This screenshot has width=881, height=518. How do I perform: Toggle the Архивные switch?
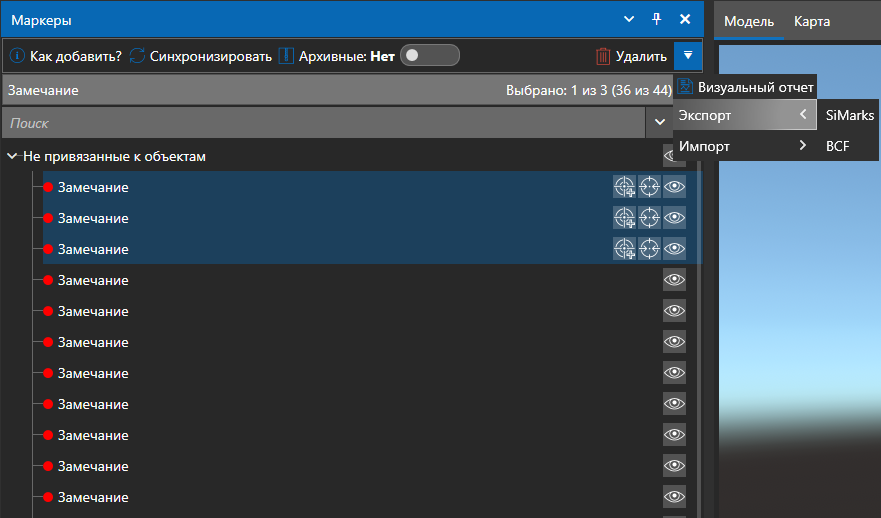[x=430, y=55]
